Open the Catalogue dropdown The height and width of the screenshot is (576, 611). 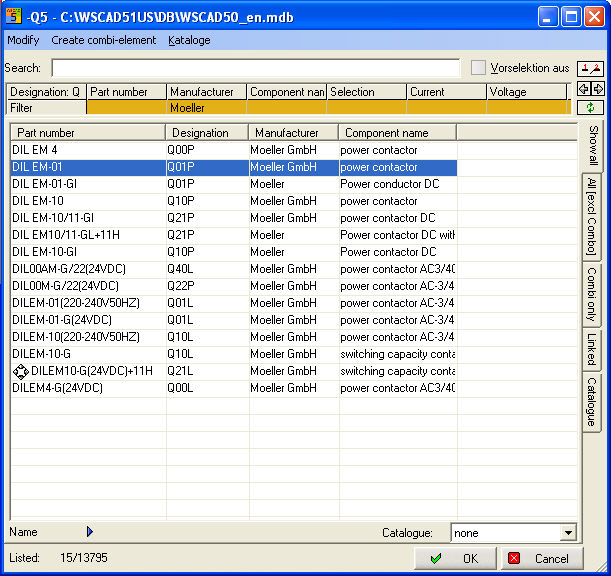click(568, 533)
